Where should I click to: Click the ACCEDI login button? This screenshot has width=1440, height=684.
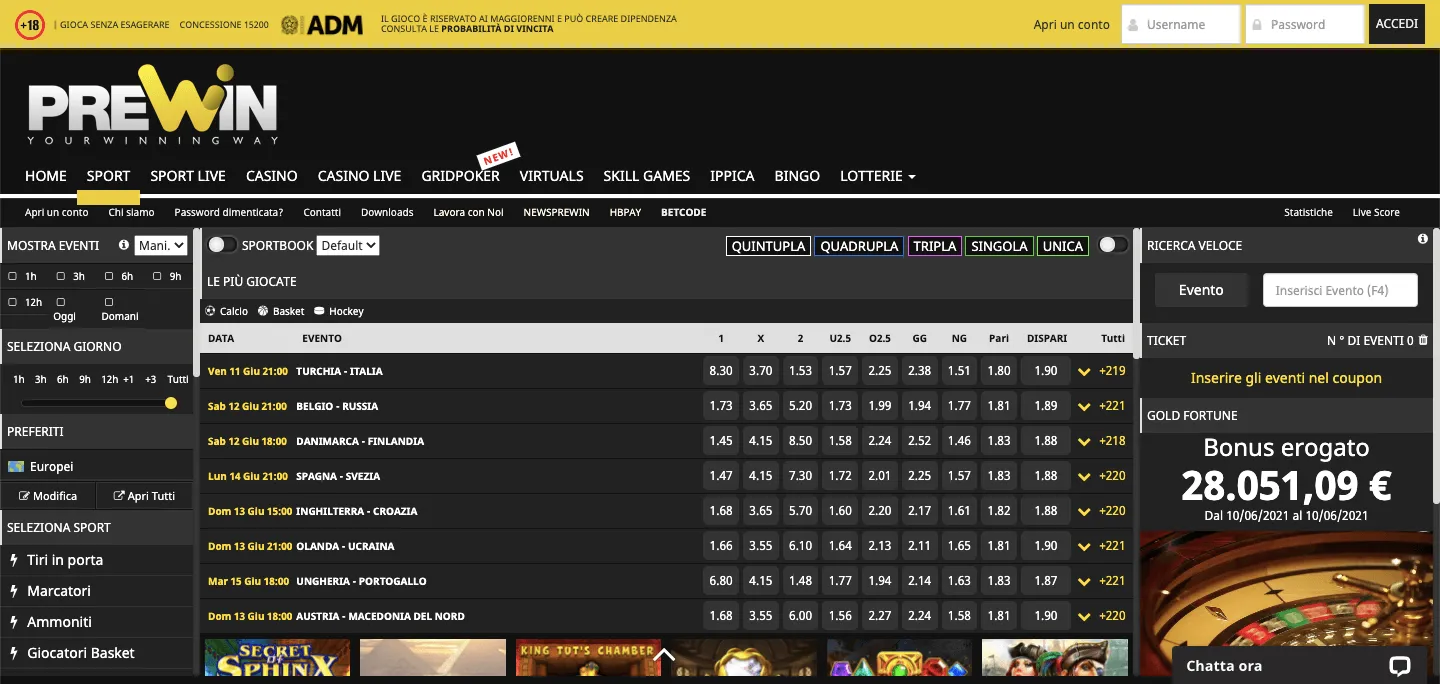[1396, 24]
